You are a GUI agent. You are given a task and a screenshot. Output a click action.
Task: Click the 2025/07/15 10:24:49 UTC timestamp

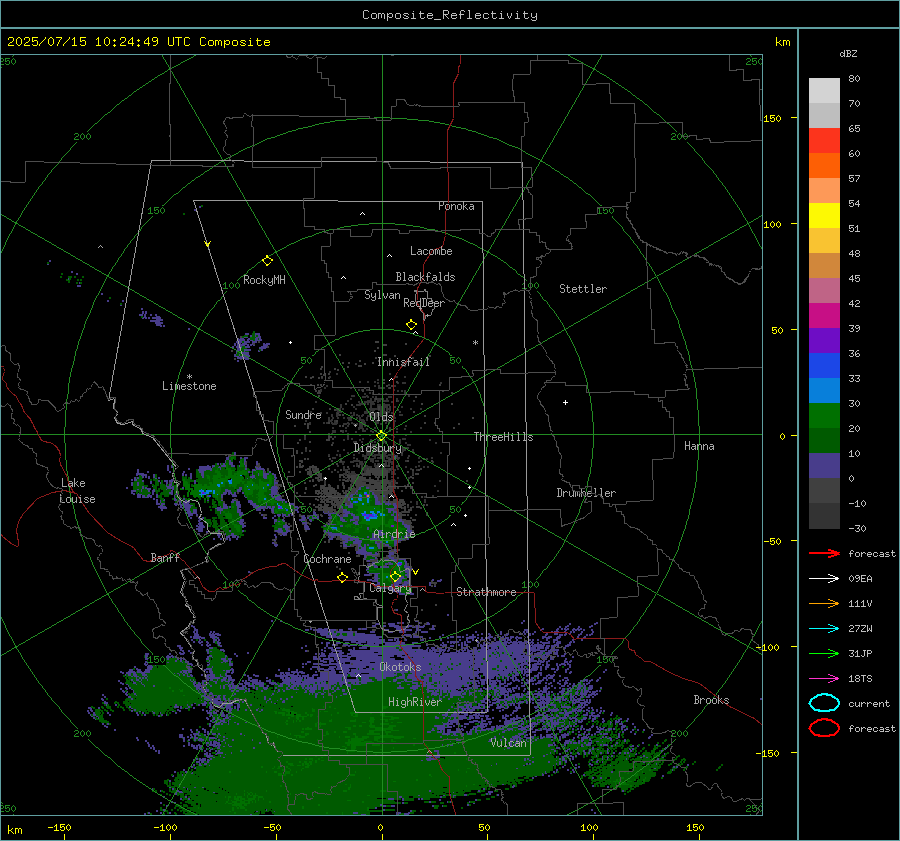(x=98, y=42)
